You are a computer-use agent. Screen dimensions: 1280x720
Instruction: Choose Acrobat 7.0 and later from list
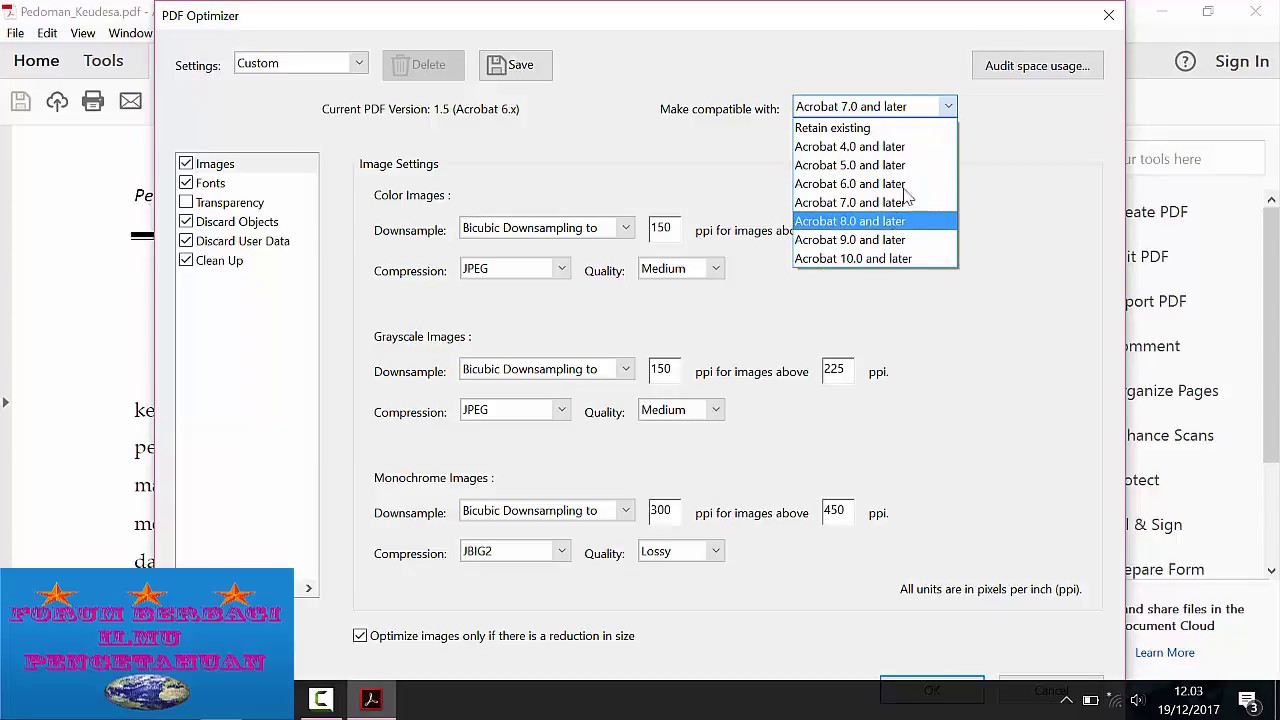coord(875,202)
